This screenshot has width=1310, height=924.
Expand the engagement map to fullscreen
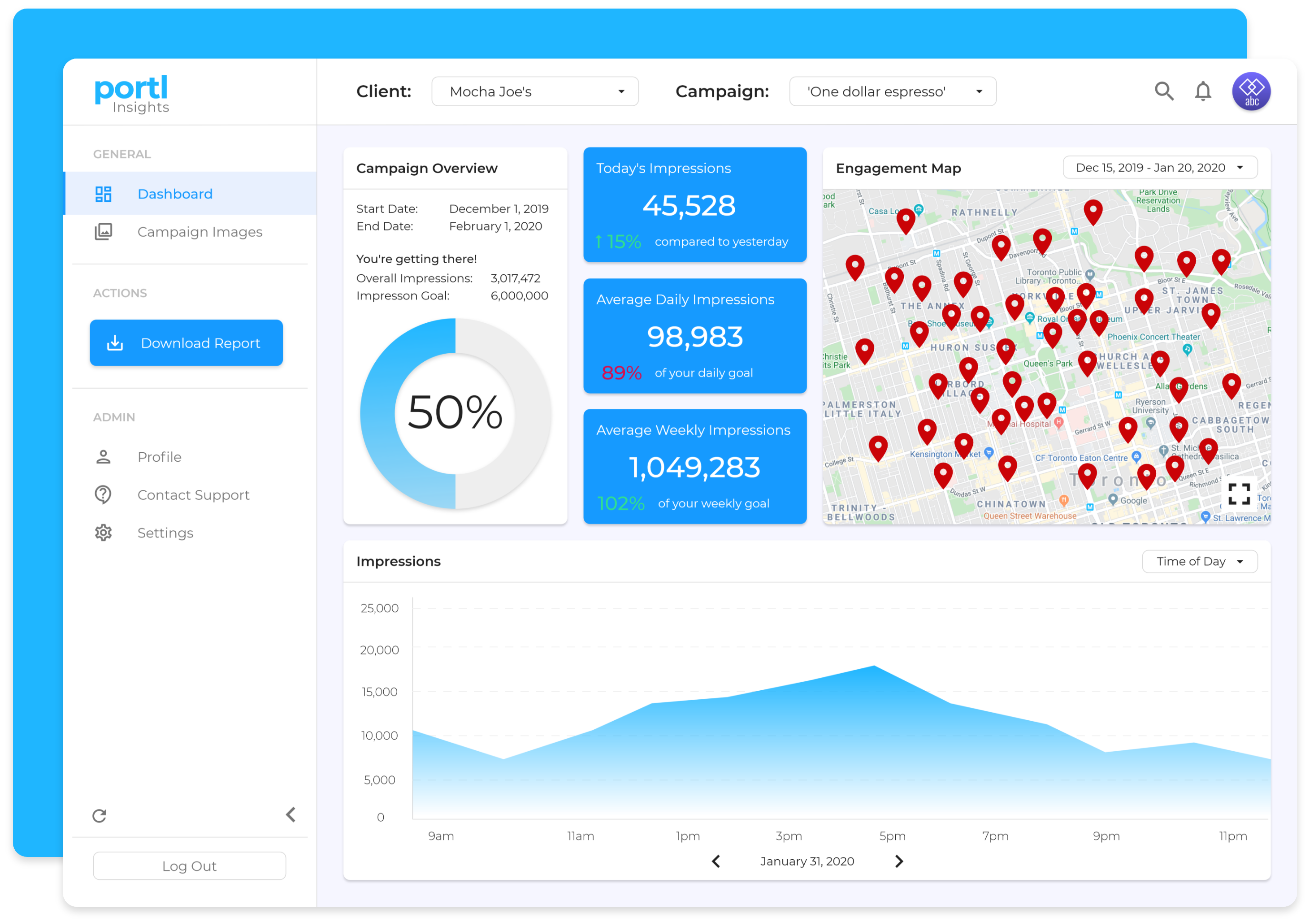(x=1239, y=494)
